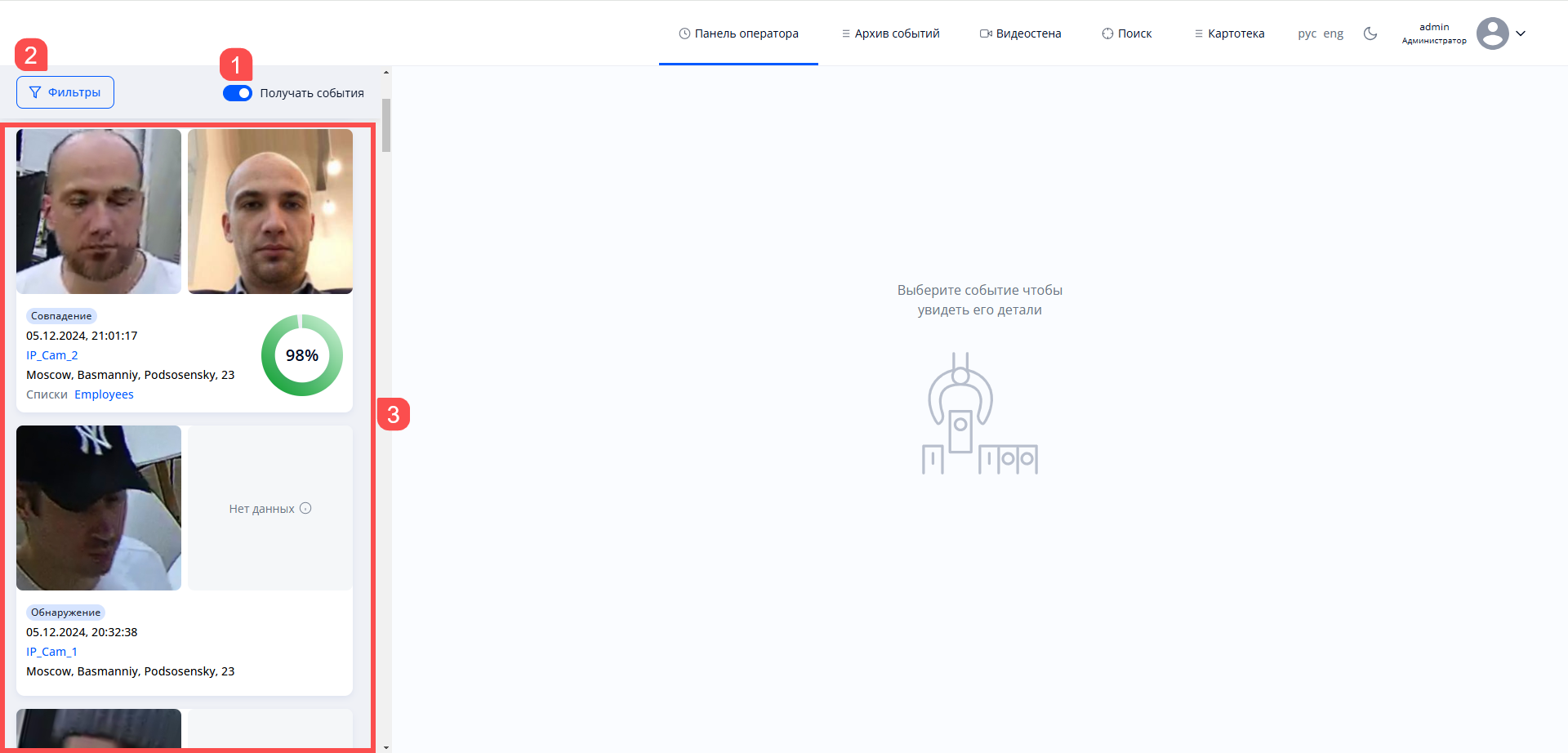
Task: Click the filter funnel icon
Action: point(35,92)
